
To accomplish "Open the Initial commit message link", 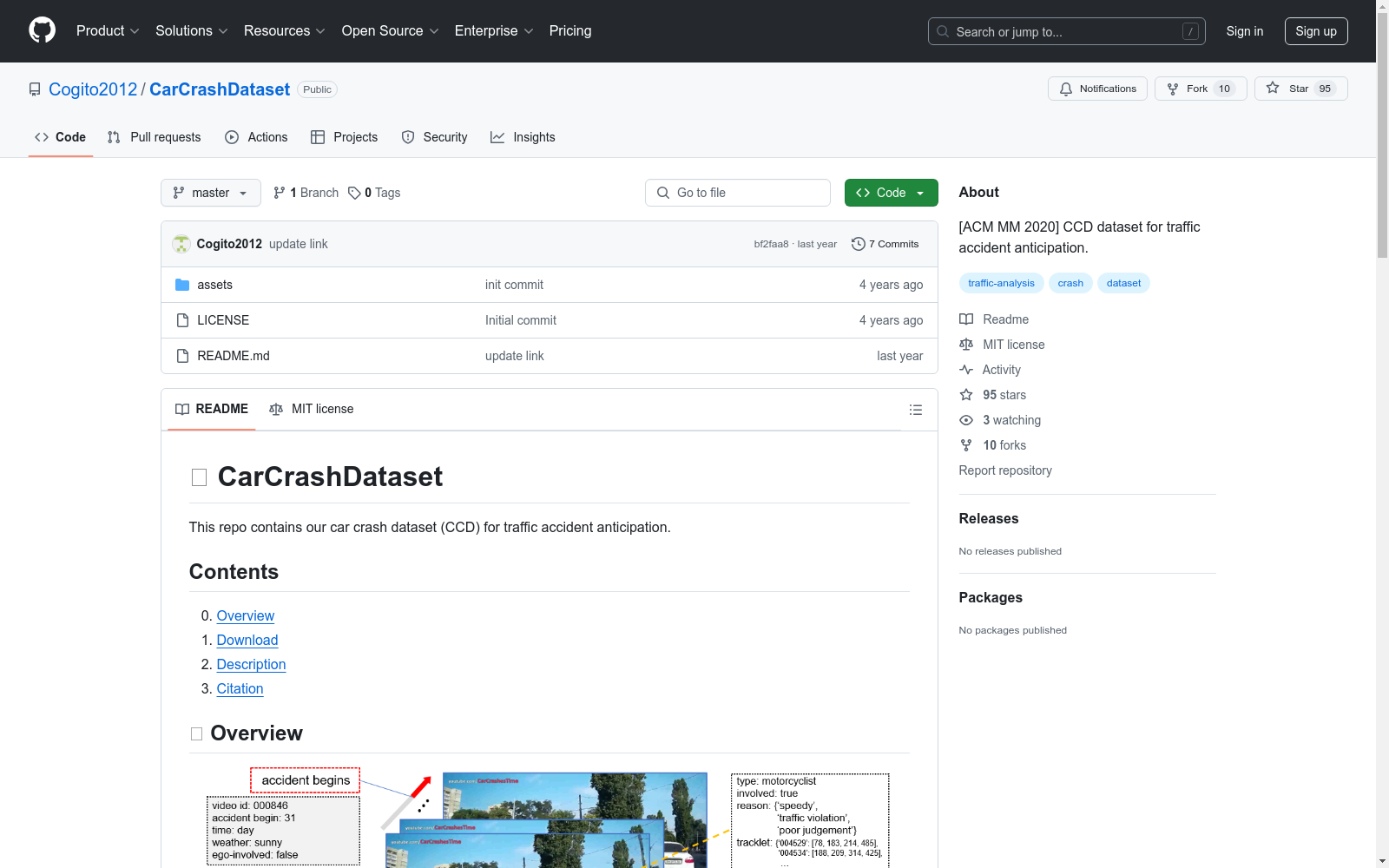I will (521, 320).
